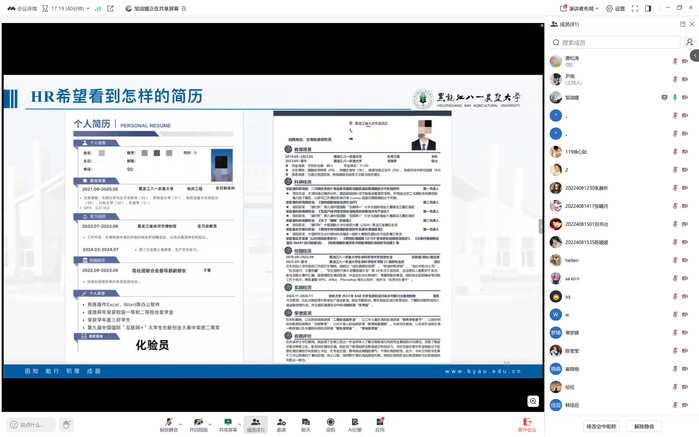Open the AI notes icon

pos(355,422)
